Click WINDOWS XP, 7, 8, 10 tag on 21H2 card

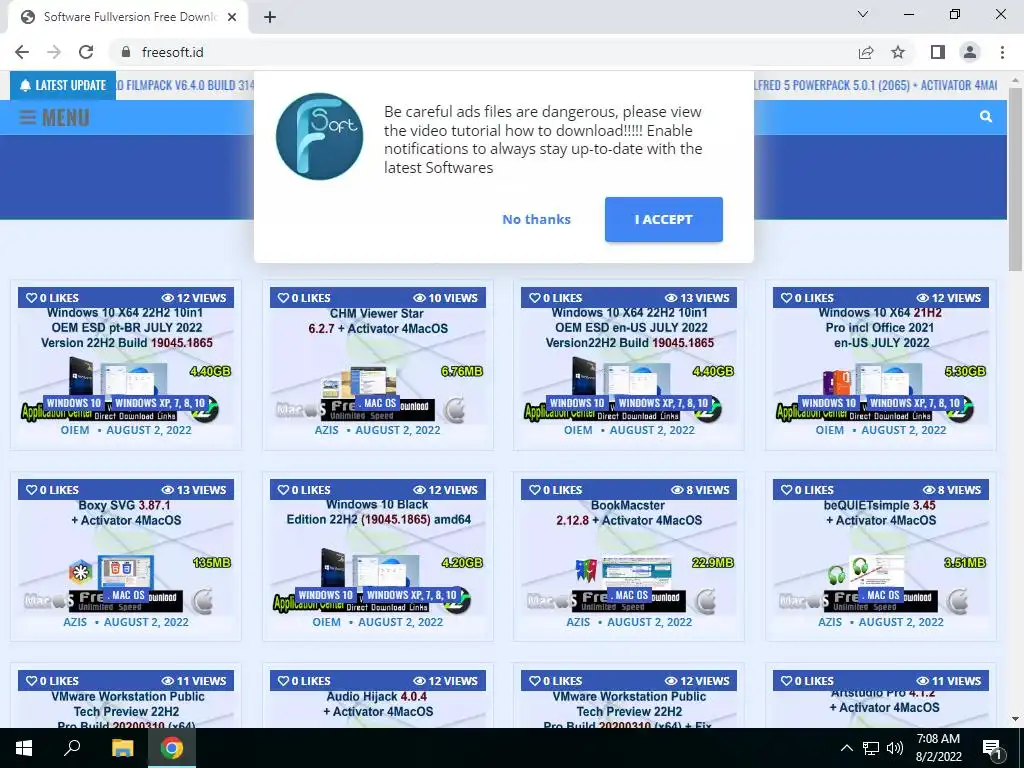click(915, 403)
